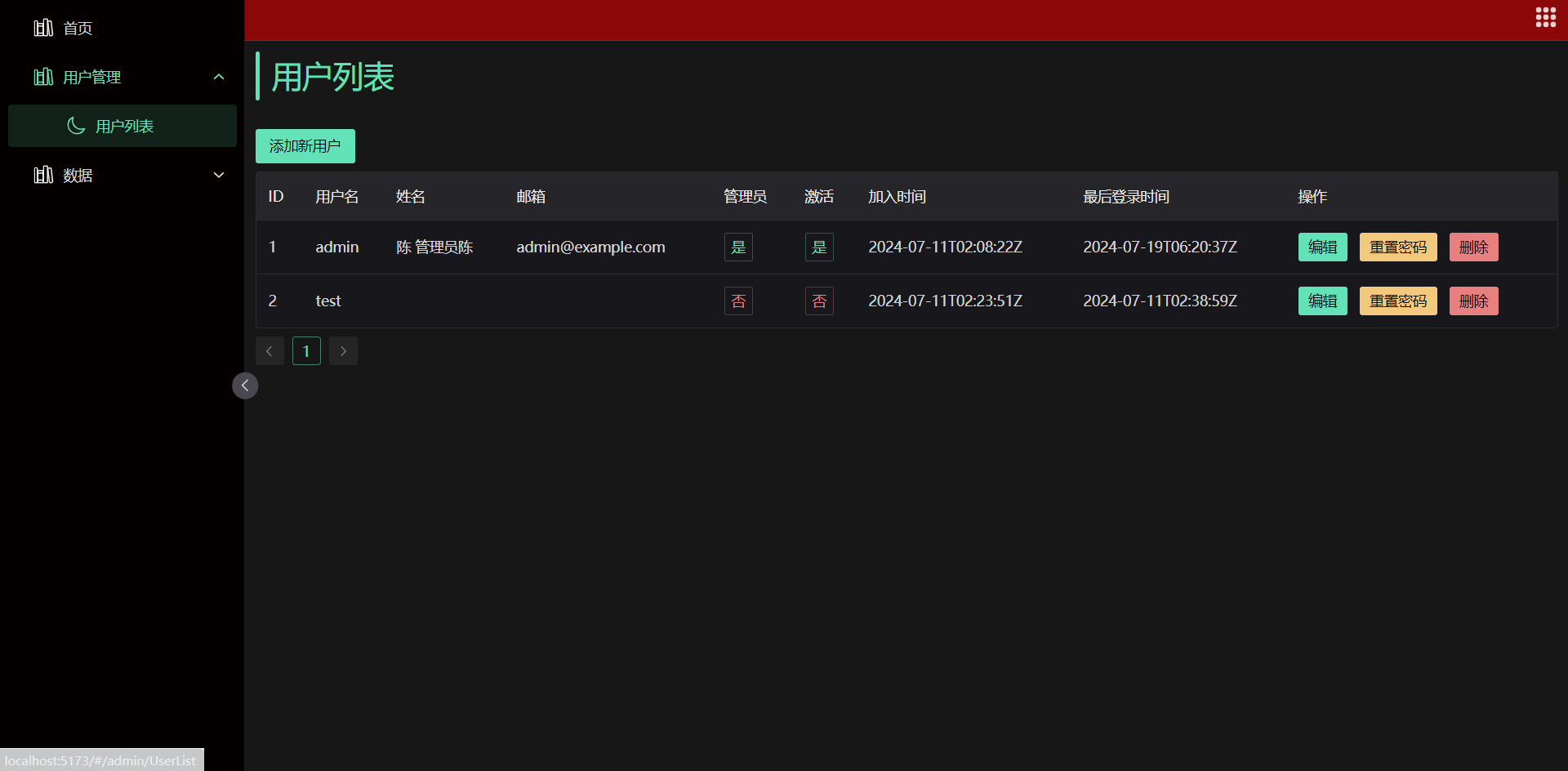The image size is (1568, 771).
Task: Click the 邮箱 column header
Action: [x=531, y=196]
